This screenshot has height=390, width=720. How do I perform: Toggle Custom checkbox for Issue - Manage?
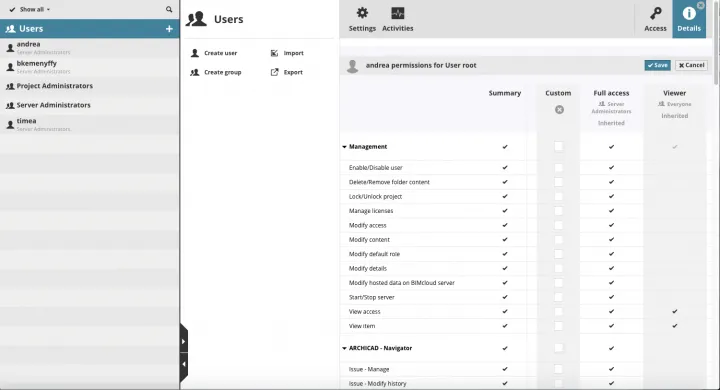click(558, 369)
